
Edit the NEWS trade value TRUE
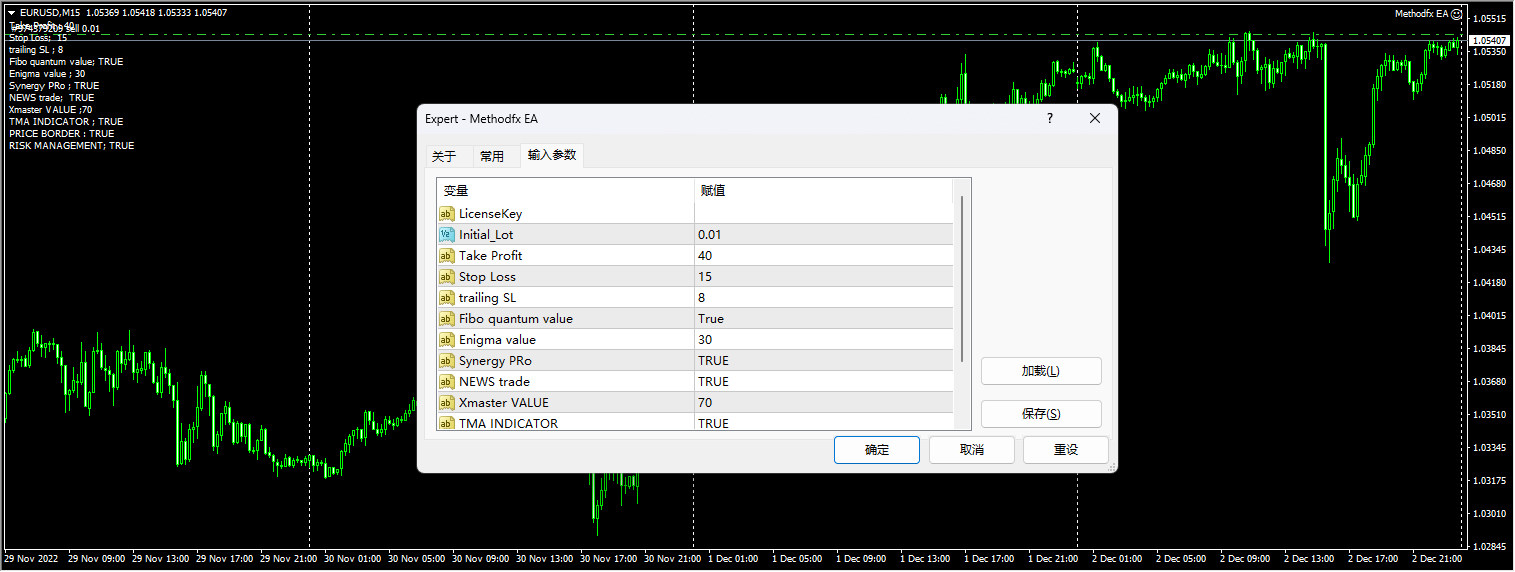pyautogui.click(x=824, y=382)
